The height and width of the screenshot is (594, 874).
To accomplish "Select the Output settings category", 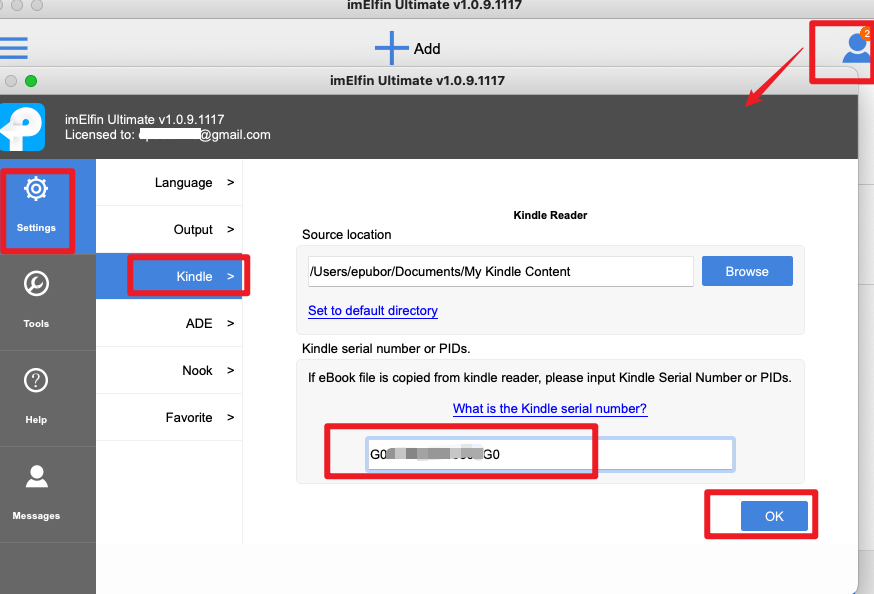I will [x=169, y=230].
